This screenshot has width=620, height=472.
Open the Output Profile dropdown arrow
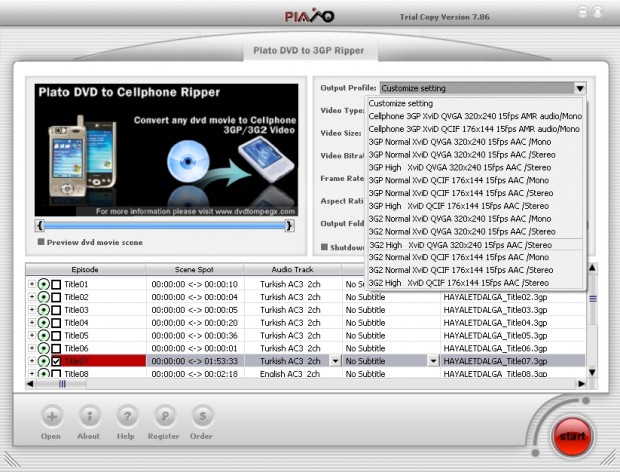(x=580, y=88)
